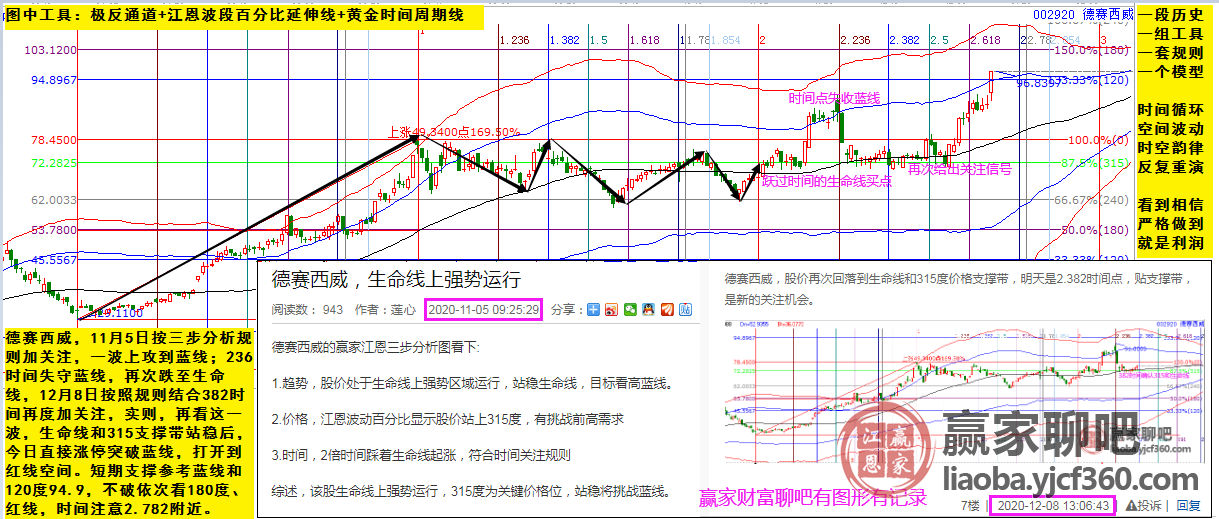
Task: Click the 回复 reply link
Action: [x=1187, y=505]
